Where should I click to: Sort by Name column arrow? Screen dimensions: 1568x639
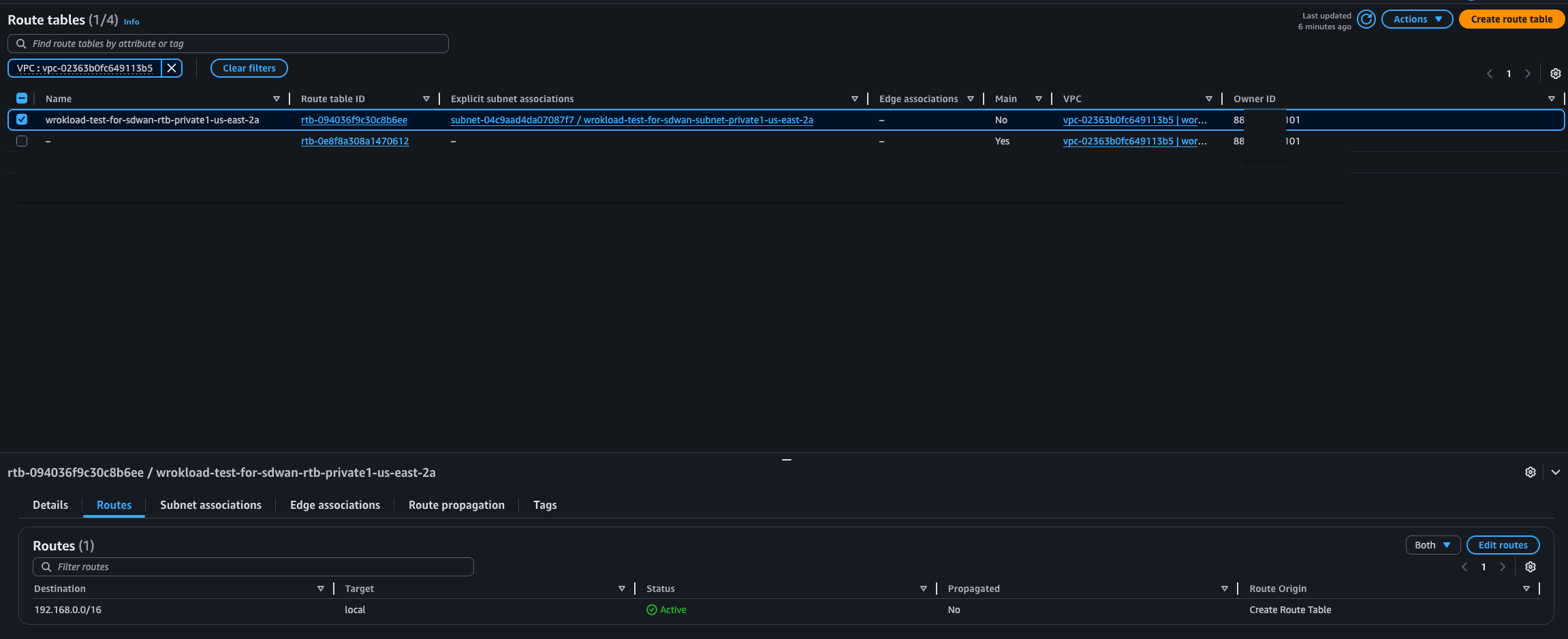[277, 99]
